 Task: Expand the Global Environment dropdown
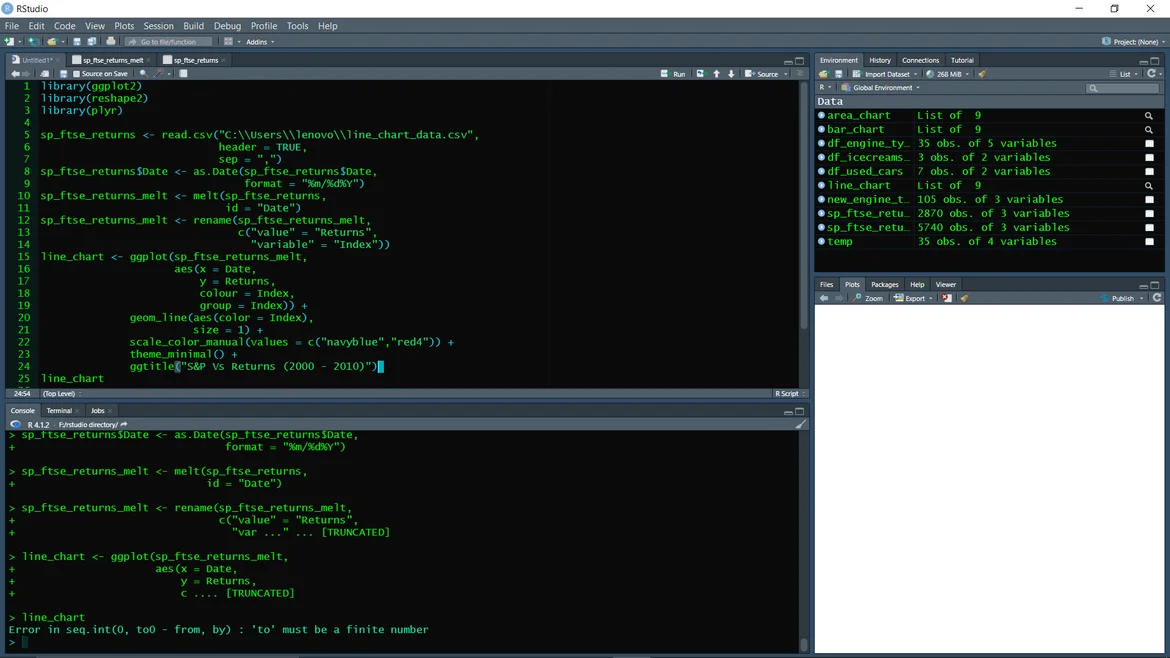tap(882, 88)
